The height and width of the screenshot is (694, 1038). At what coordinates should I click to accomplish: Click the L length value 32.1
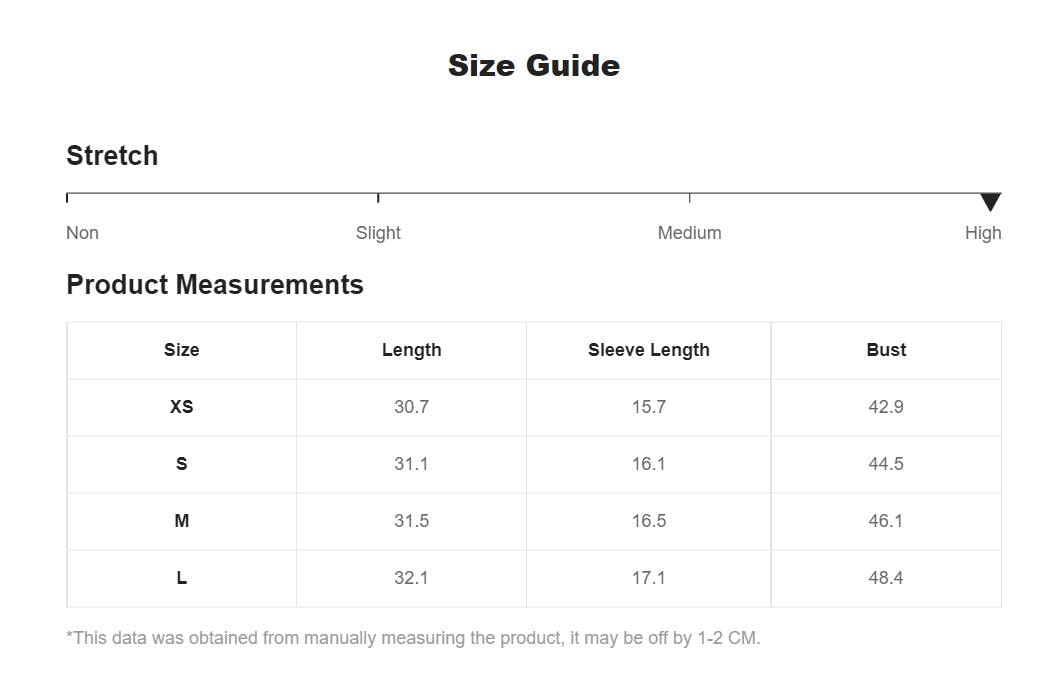coord(411,578)
